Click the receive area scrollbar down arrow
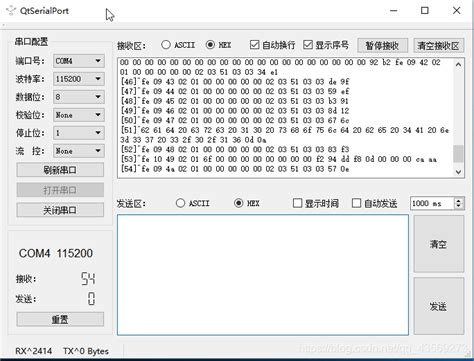This screenshot has height=361, width=474. point(458,172)
